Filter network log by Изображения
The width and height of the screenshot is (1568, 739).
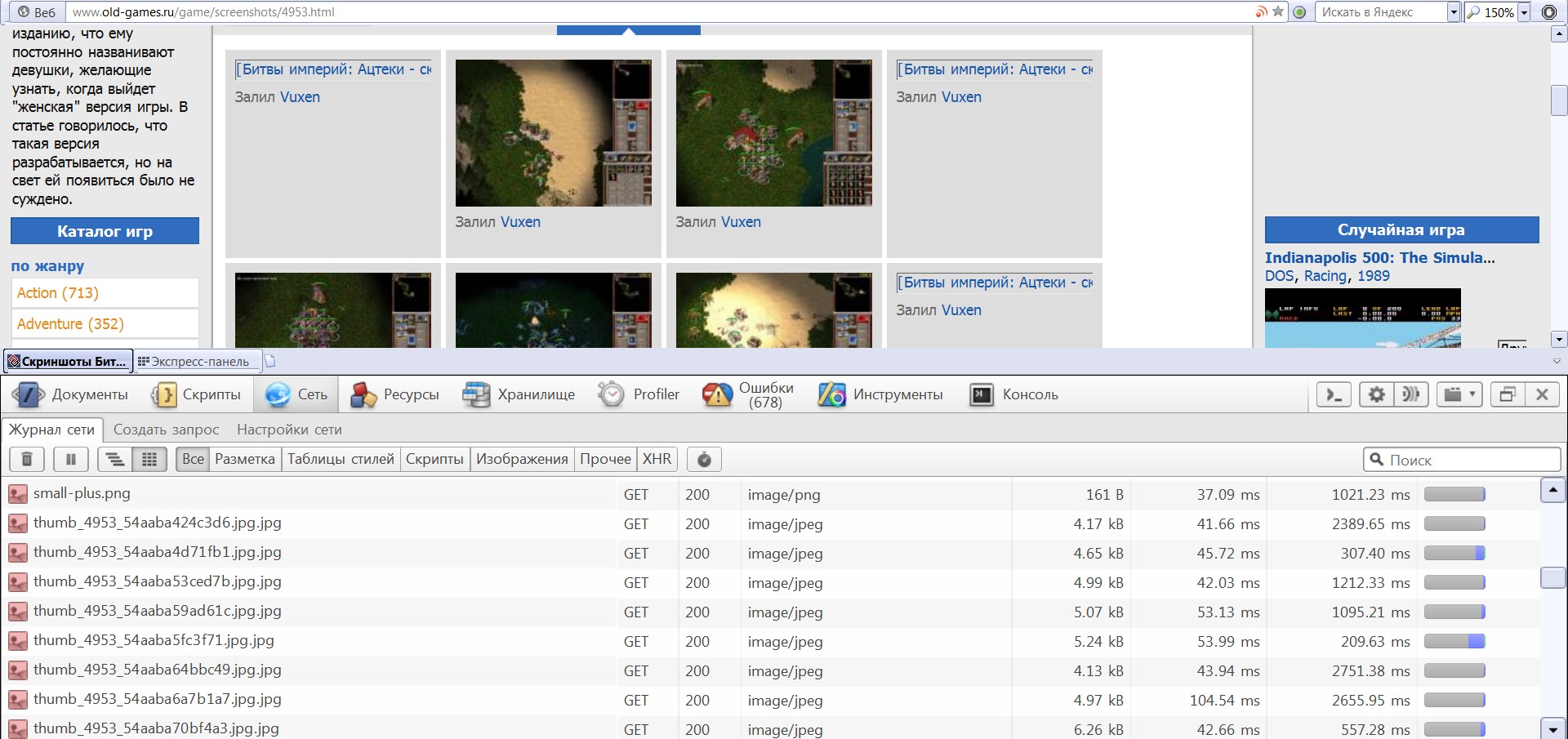(522, 460)
